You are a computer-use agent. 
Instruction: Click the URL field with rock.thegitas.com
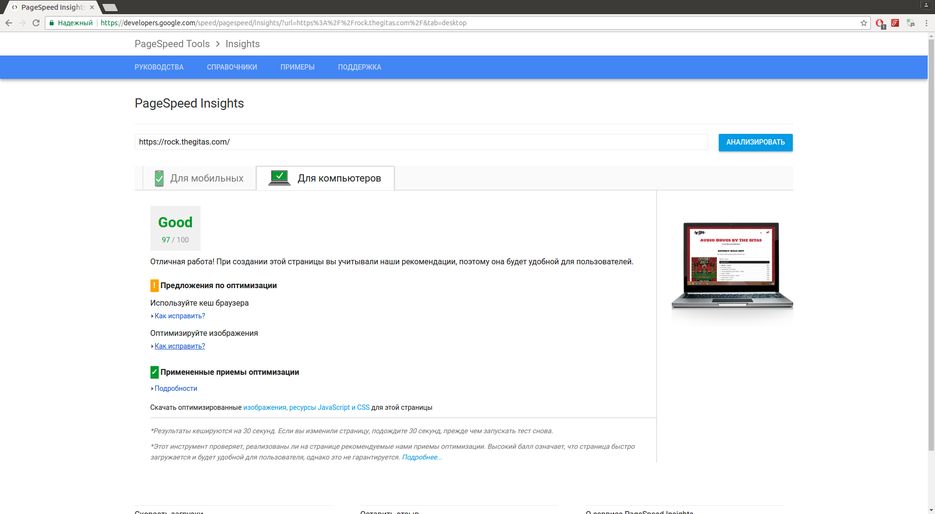(421, 142)
